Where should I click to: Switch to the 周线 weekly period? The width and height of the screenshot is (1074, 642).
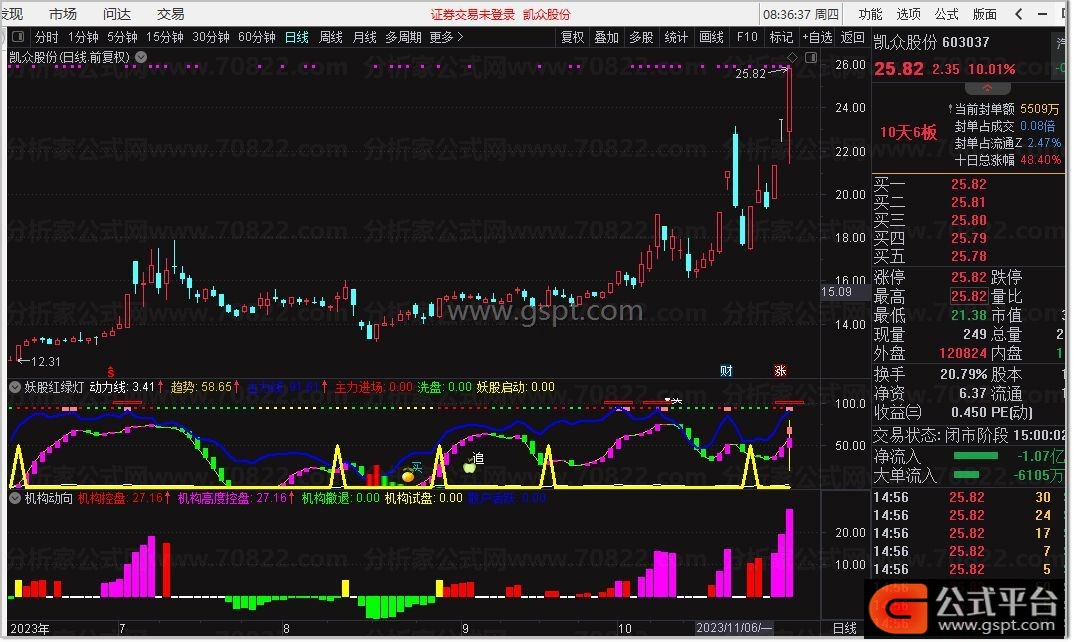(x=331, y=37)
